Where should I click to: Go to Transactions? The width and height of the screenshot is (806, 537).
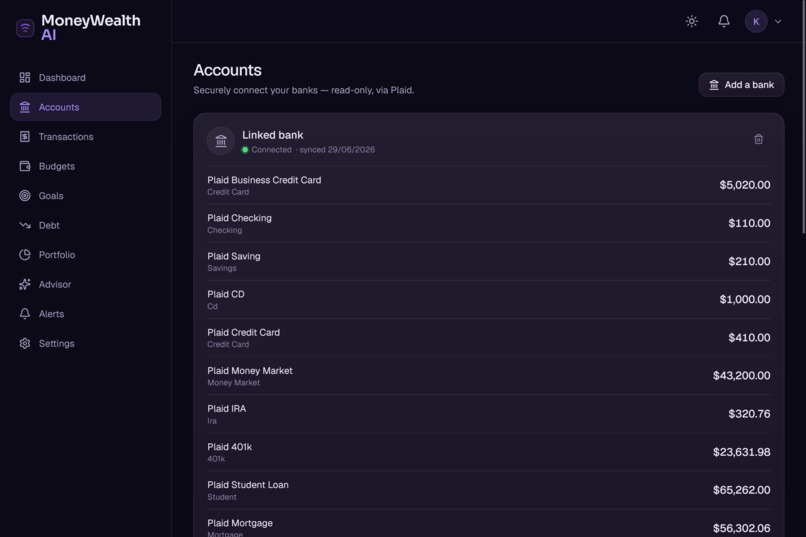85,137
